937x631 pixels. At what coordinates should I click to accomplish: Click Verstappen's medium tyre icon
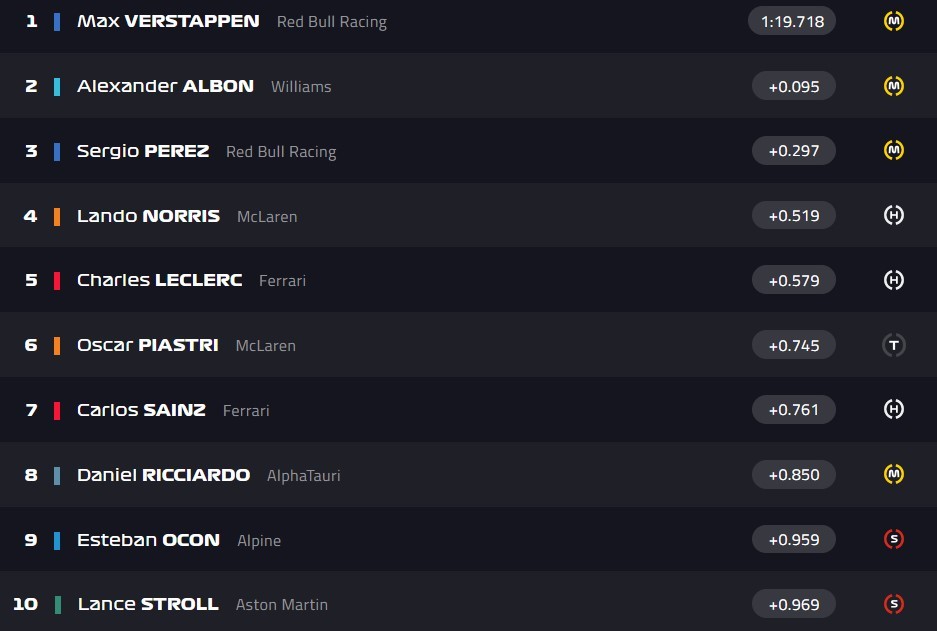[x=894, y=21]
